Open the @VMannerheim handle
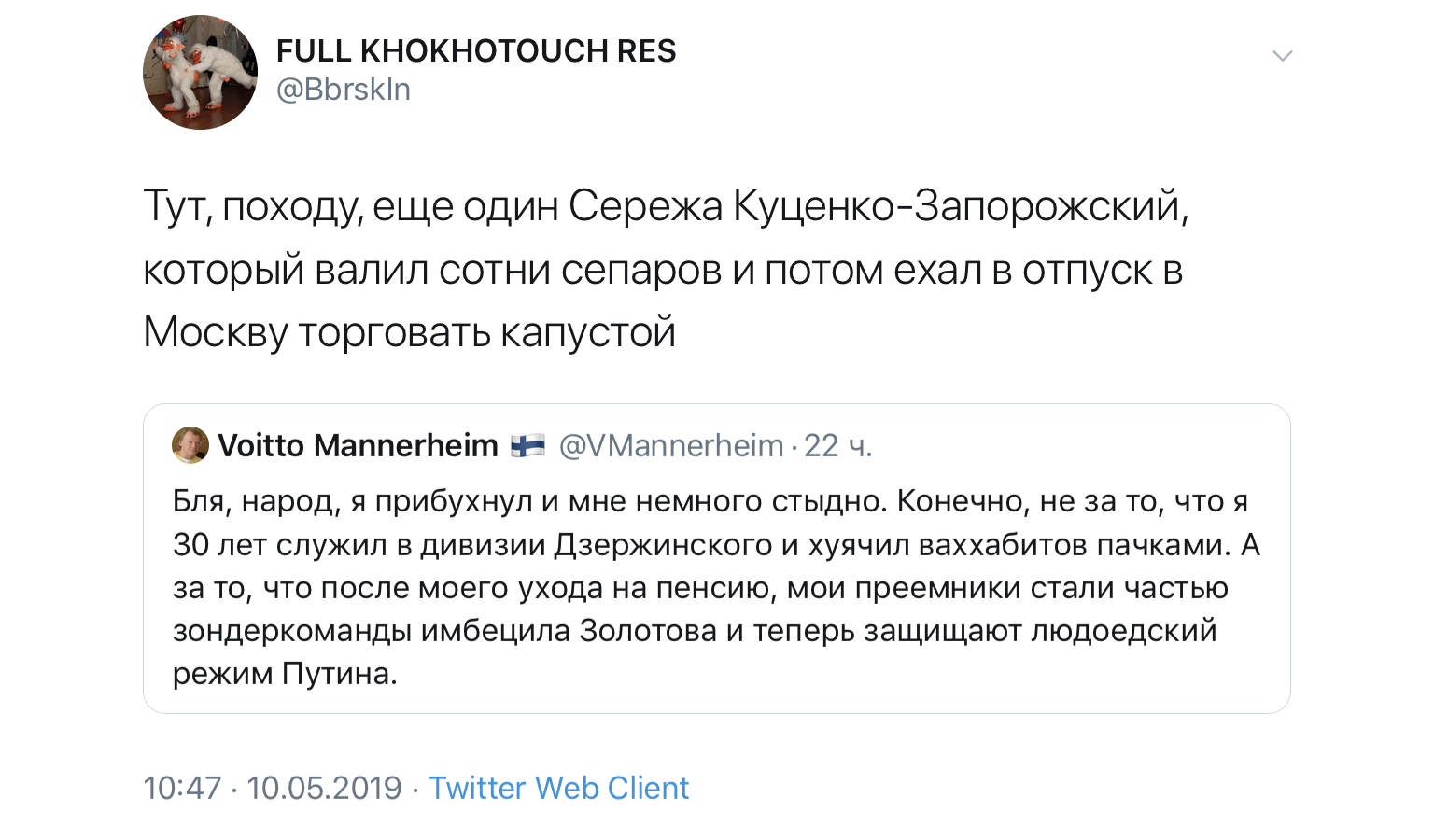Screen dimensions: 1434x840 point(671,446)
